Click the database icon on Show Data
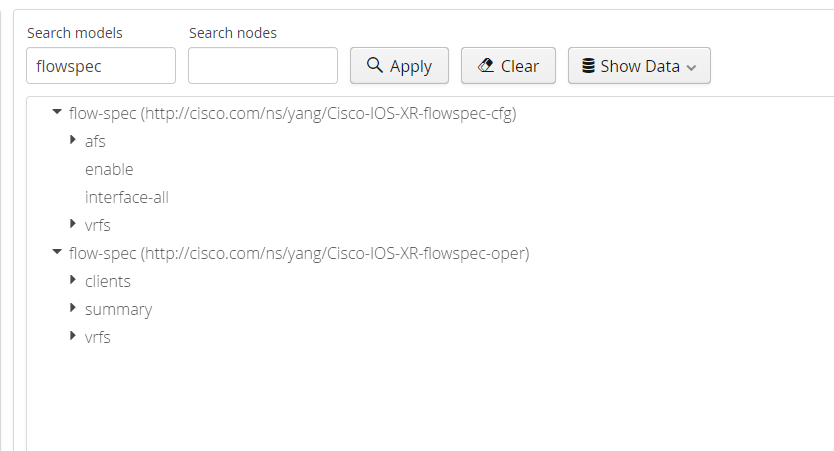The height and width of the screenshot is (451, 834). (589, 66)
